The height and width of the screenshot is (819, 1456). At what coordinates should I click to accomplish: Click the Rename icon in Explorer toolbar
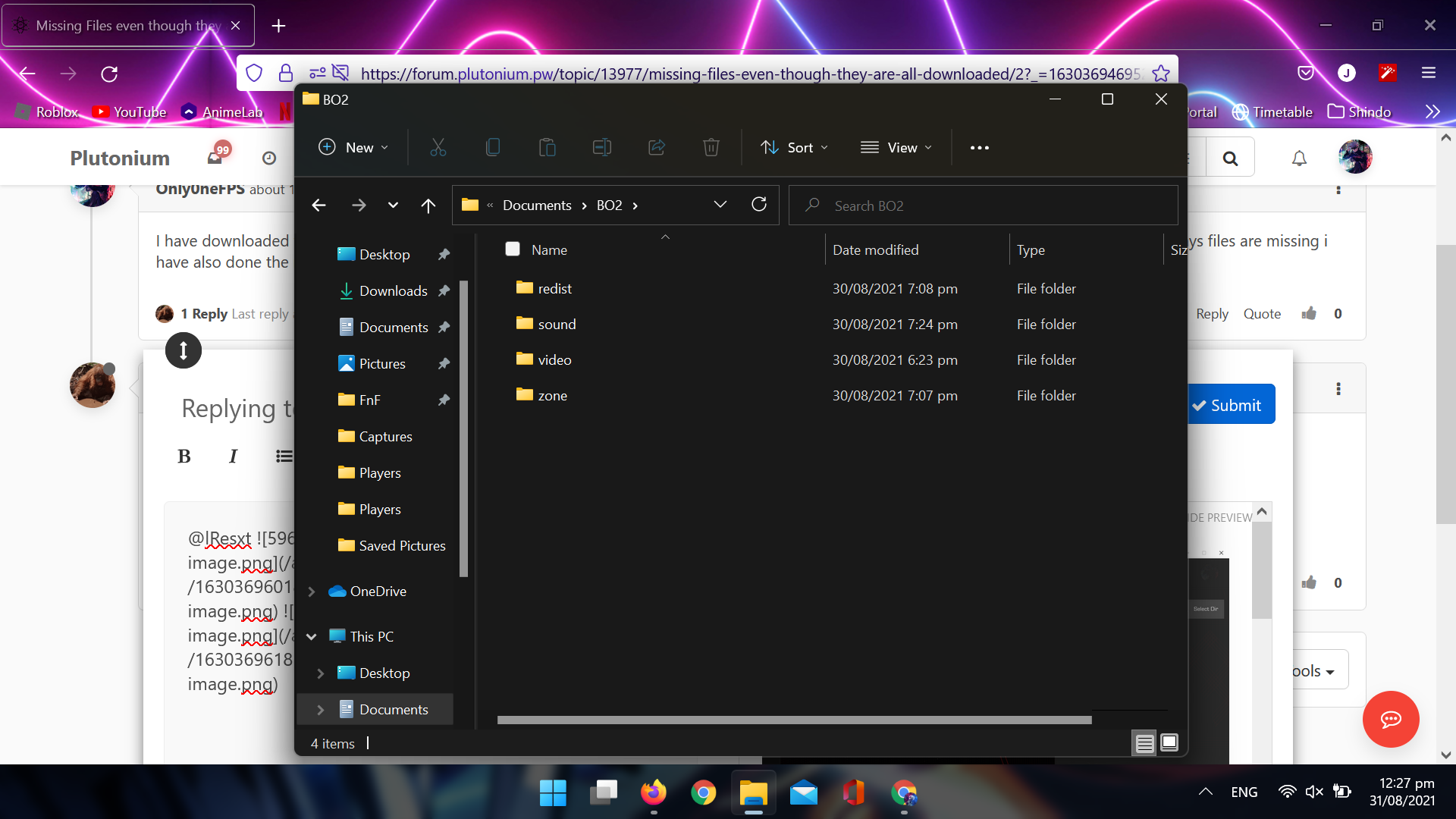coord(602,148)
